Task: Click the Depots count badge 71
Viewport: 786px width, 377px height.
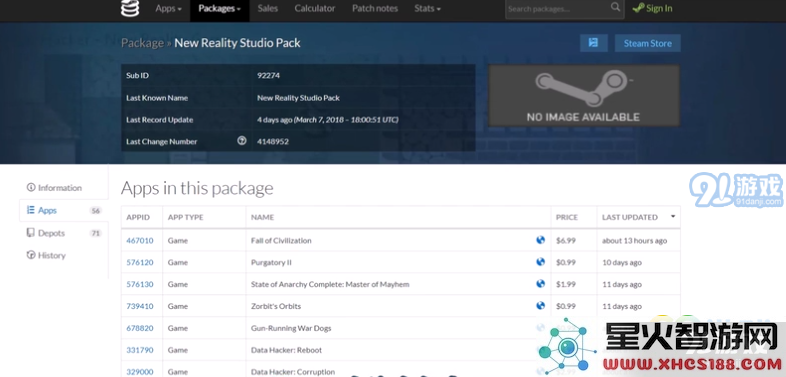Action: coord(95,233)
